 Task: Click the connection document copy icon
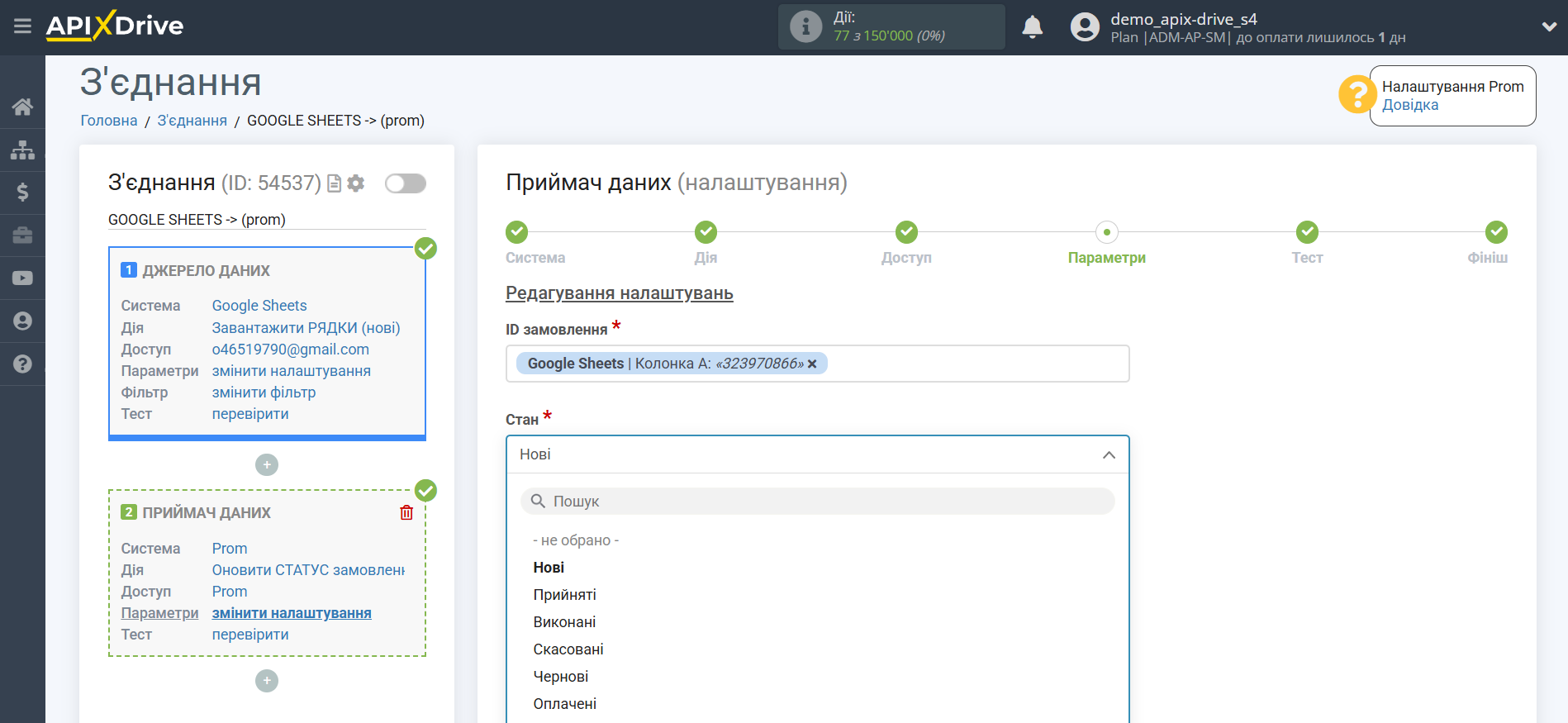(x=335, y=183)
